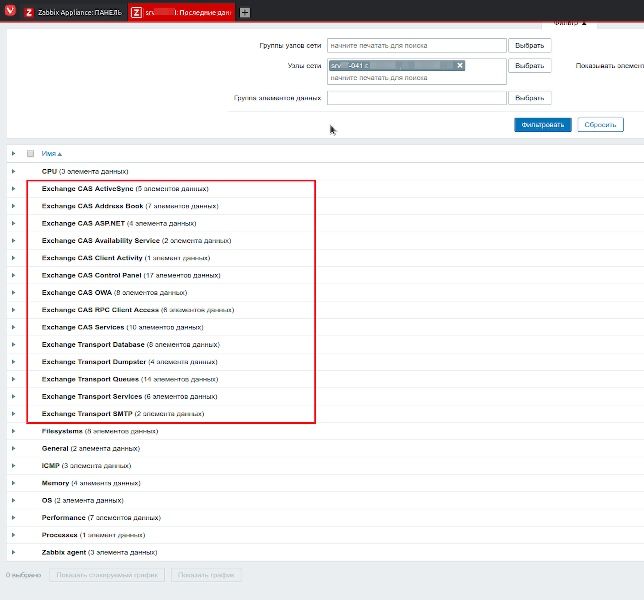
Task: Click the stacked graph button at the bottom
Action: 107,575
